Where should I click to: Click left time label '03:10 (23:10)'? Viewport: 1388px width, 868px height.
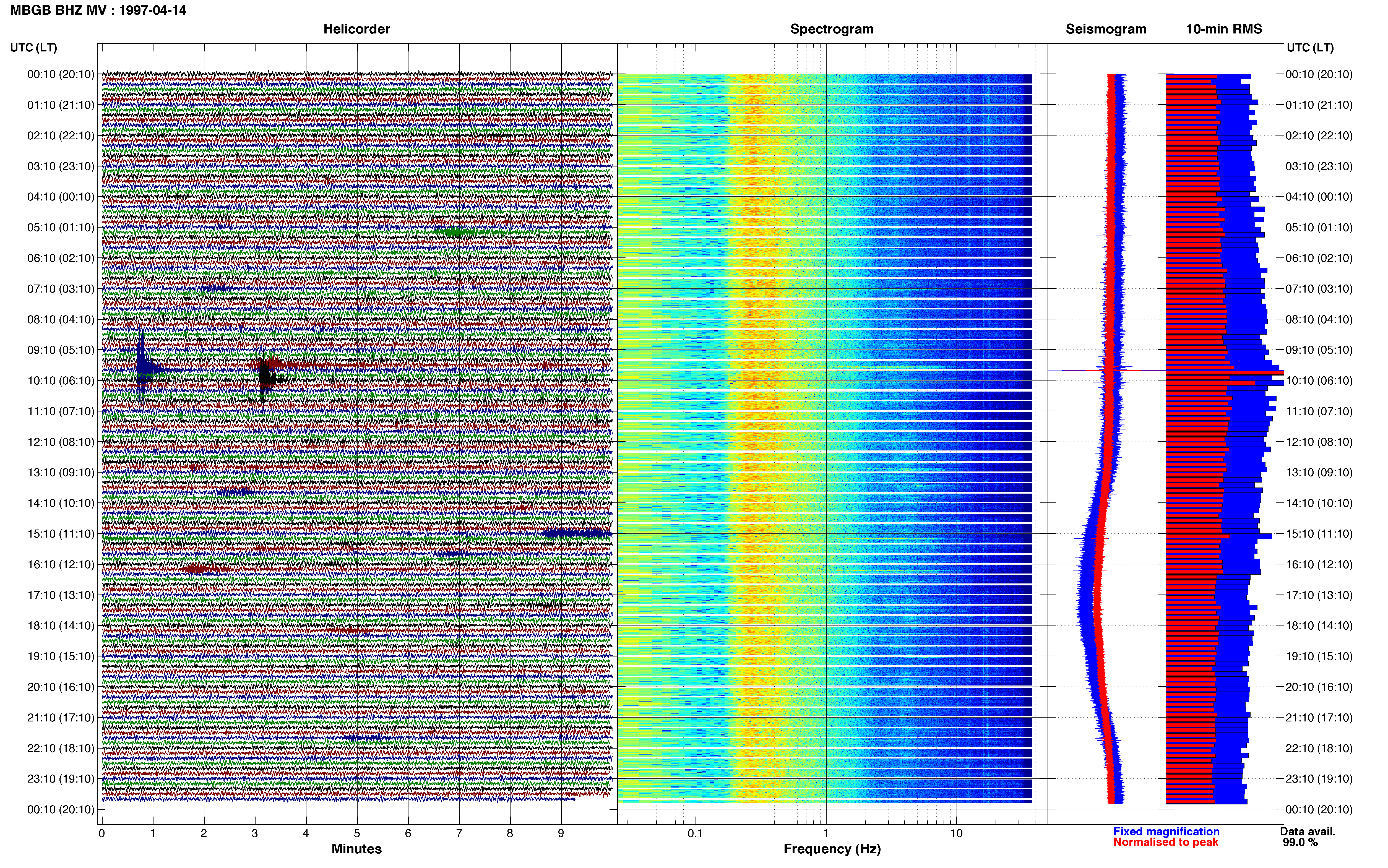61,166
